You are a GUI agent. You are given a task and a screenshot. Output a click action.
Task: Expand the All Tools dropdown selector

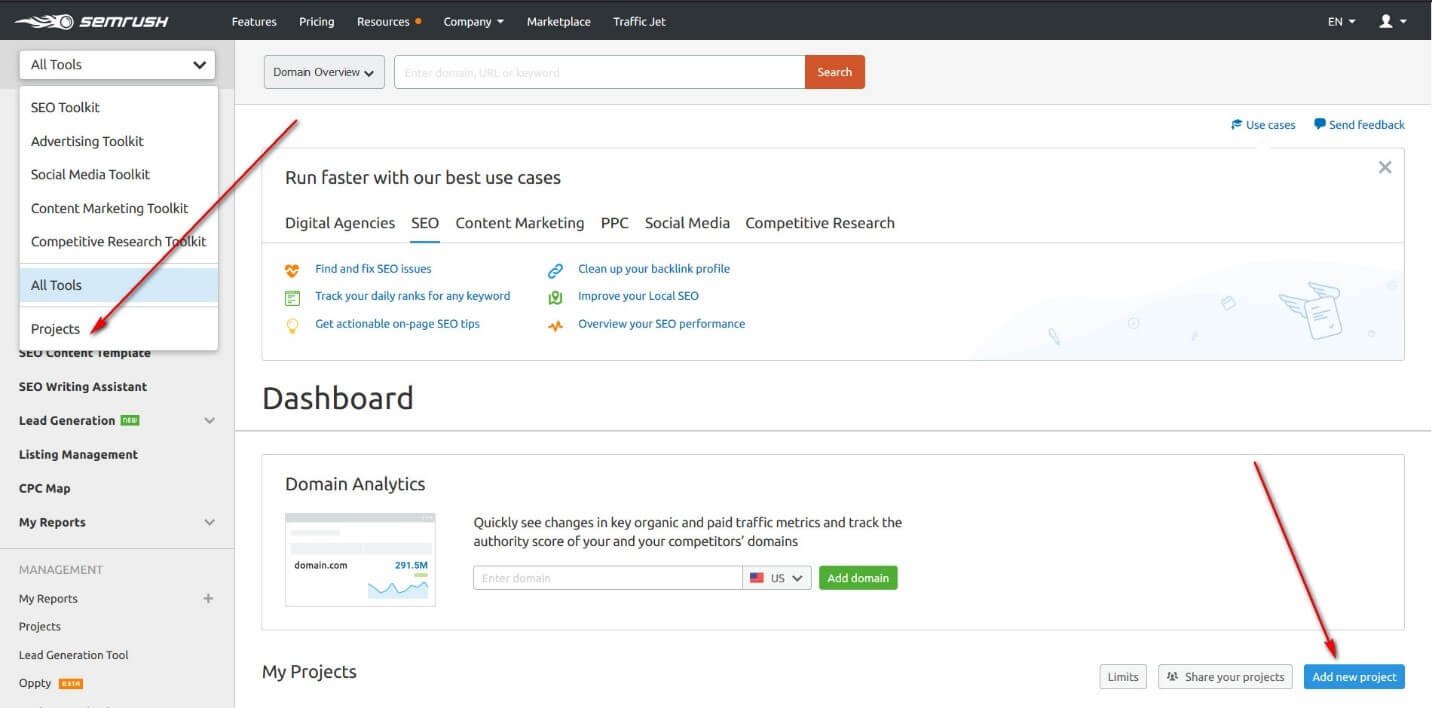[x=117, y=64]
